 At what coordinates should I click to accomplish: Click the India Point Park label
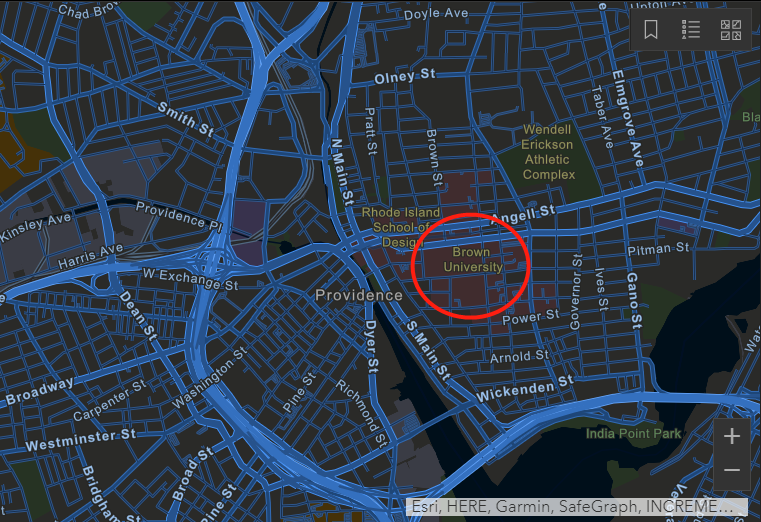(633, 434)
